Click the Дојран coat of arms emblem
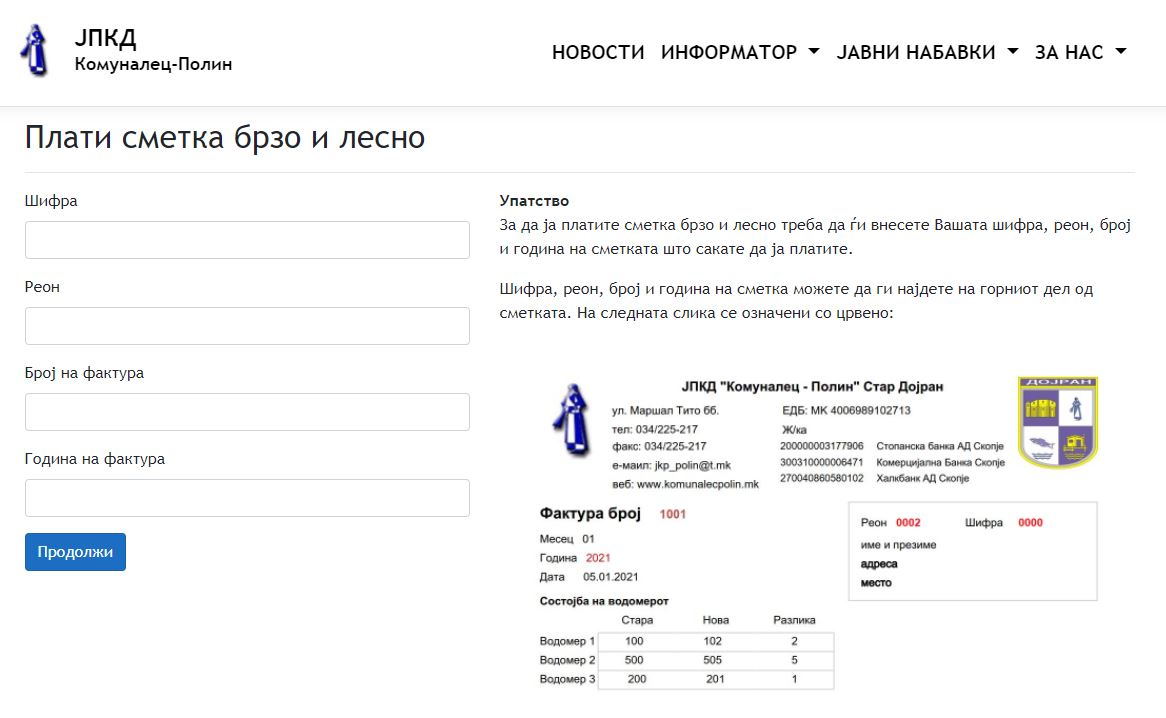The image size is (1166, 718). [1057, 422]
